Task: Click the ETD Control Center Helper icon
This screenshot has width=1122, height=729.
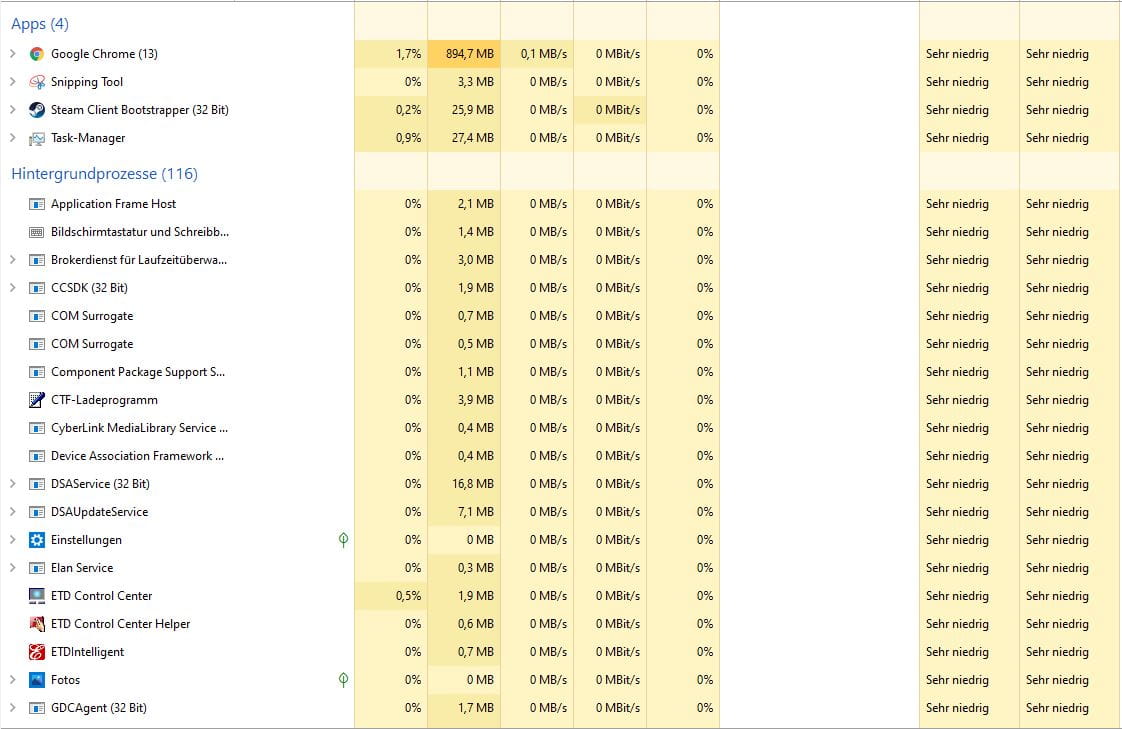Action: pyautogui.click(x=37, y=624)
